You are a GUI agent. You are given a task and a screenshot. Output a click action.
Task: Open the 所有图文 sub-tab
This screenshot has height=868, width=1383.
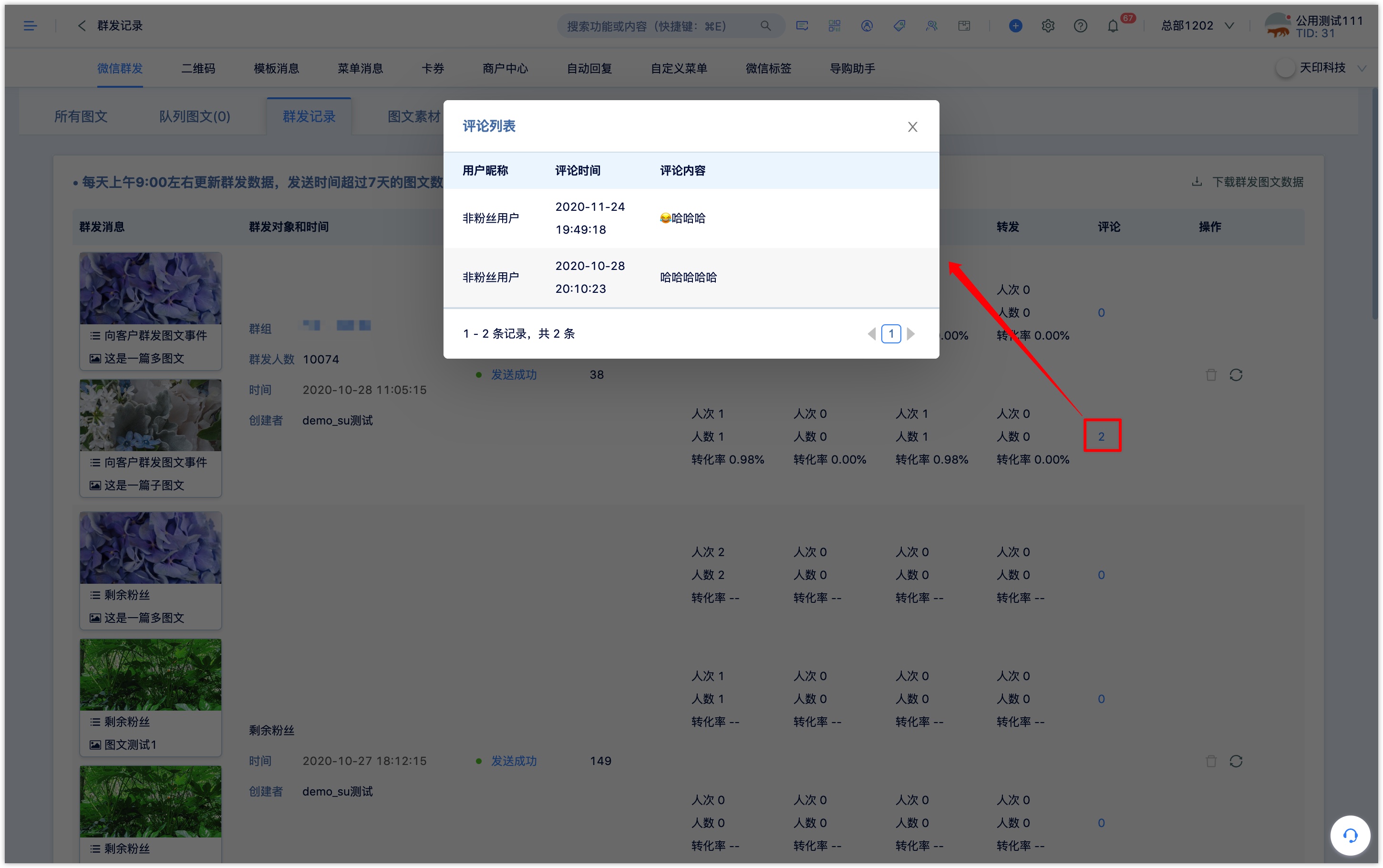[81, 116]
